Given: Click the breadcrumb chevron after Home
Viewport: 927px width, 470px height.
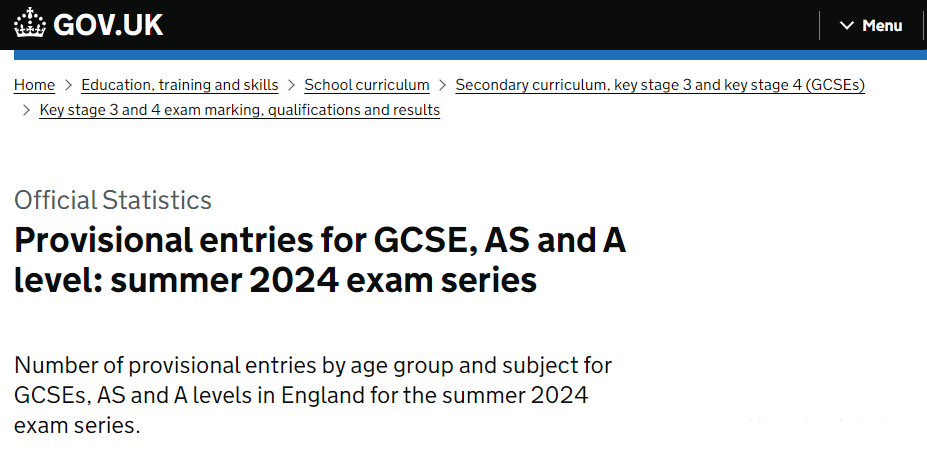Looking at the screenshot, I should pos(68,85).
